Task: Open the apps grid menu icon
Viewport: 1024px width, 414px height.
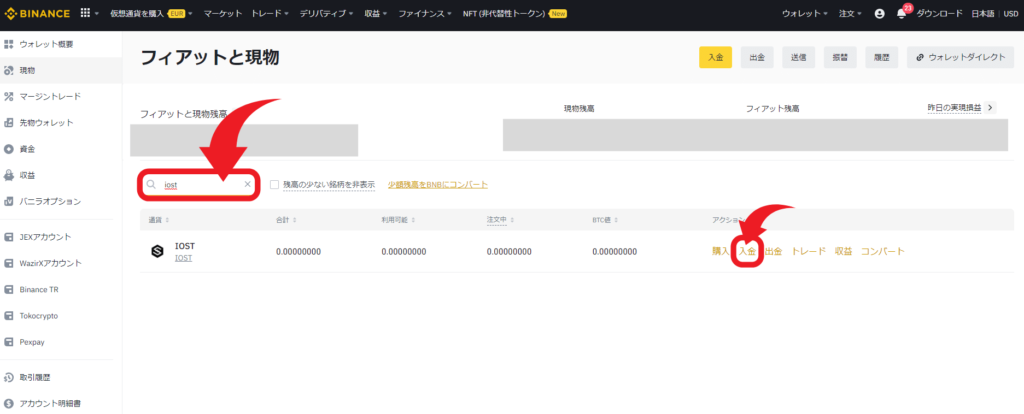Action: 85,13
